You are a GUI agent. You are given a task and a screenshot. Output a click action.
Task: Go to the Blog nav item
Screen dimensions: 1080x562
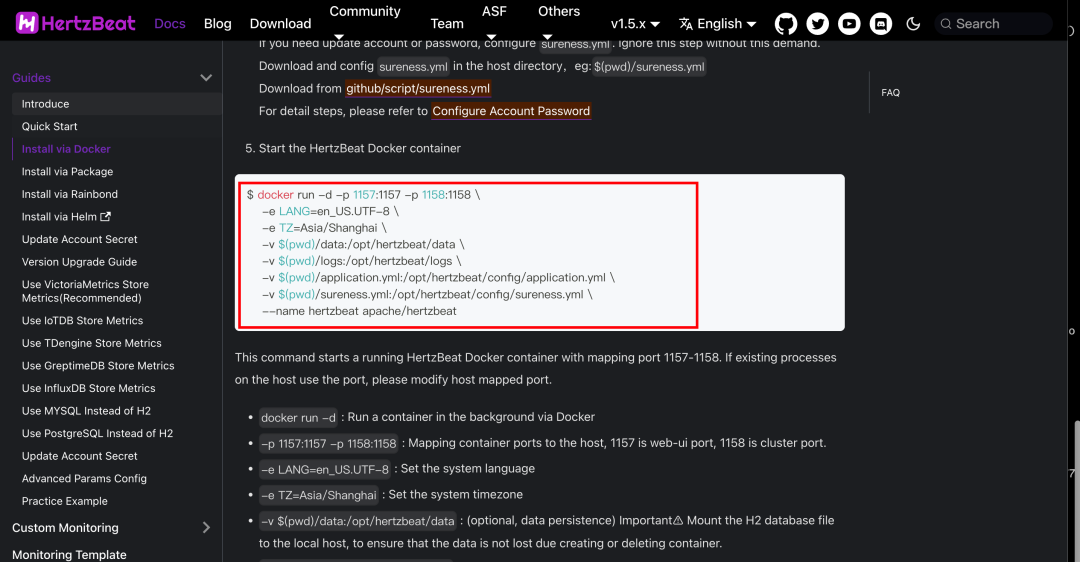coord(218,24)
